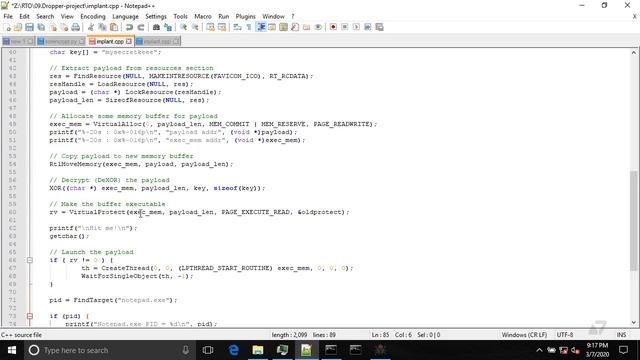Screen dimensions: 640x360
Task: Open the File menu
Action: click(x=8, y=16)
